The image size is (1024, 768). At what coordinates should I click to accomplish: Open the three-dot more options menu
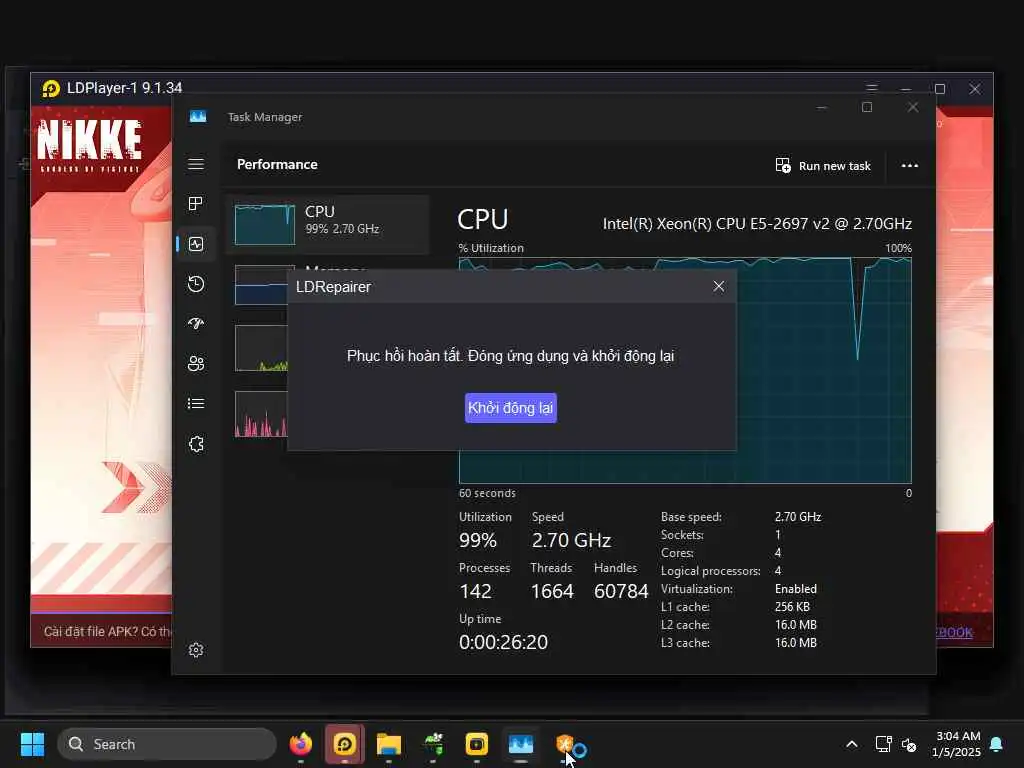pos(910,165)
